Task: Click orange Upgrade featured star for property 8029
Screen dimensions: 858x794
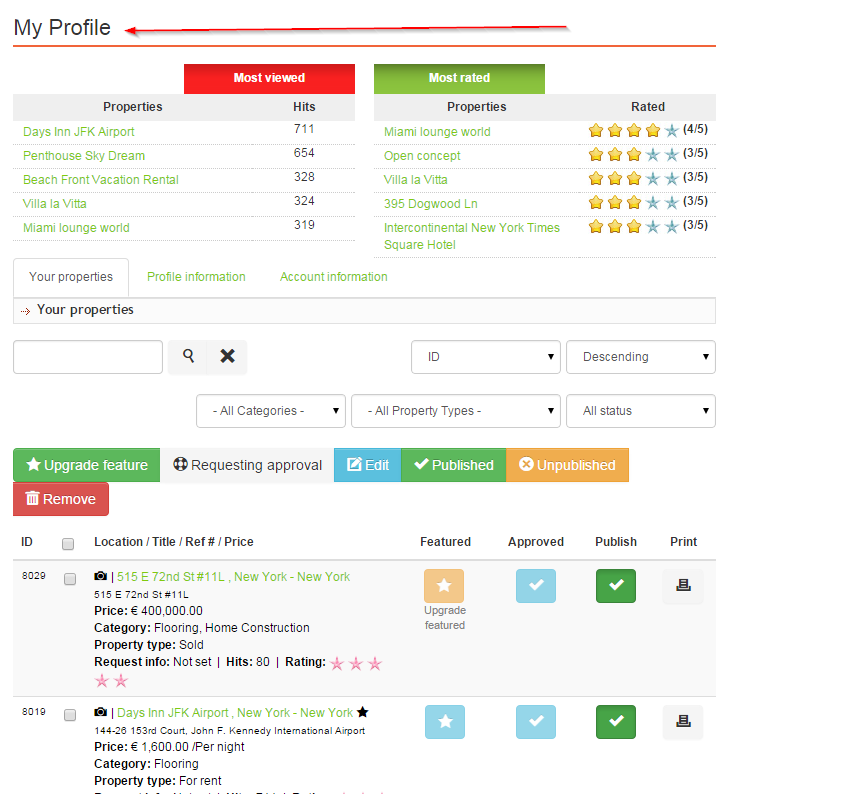Action: tap(444, 586)
